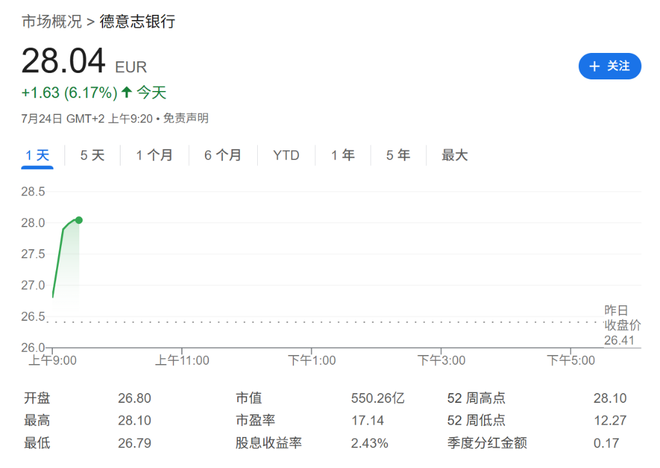Click the 最低 value 26.79

coord(134,443)
